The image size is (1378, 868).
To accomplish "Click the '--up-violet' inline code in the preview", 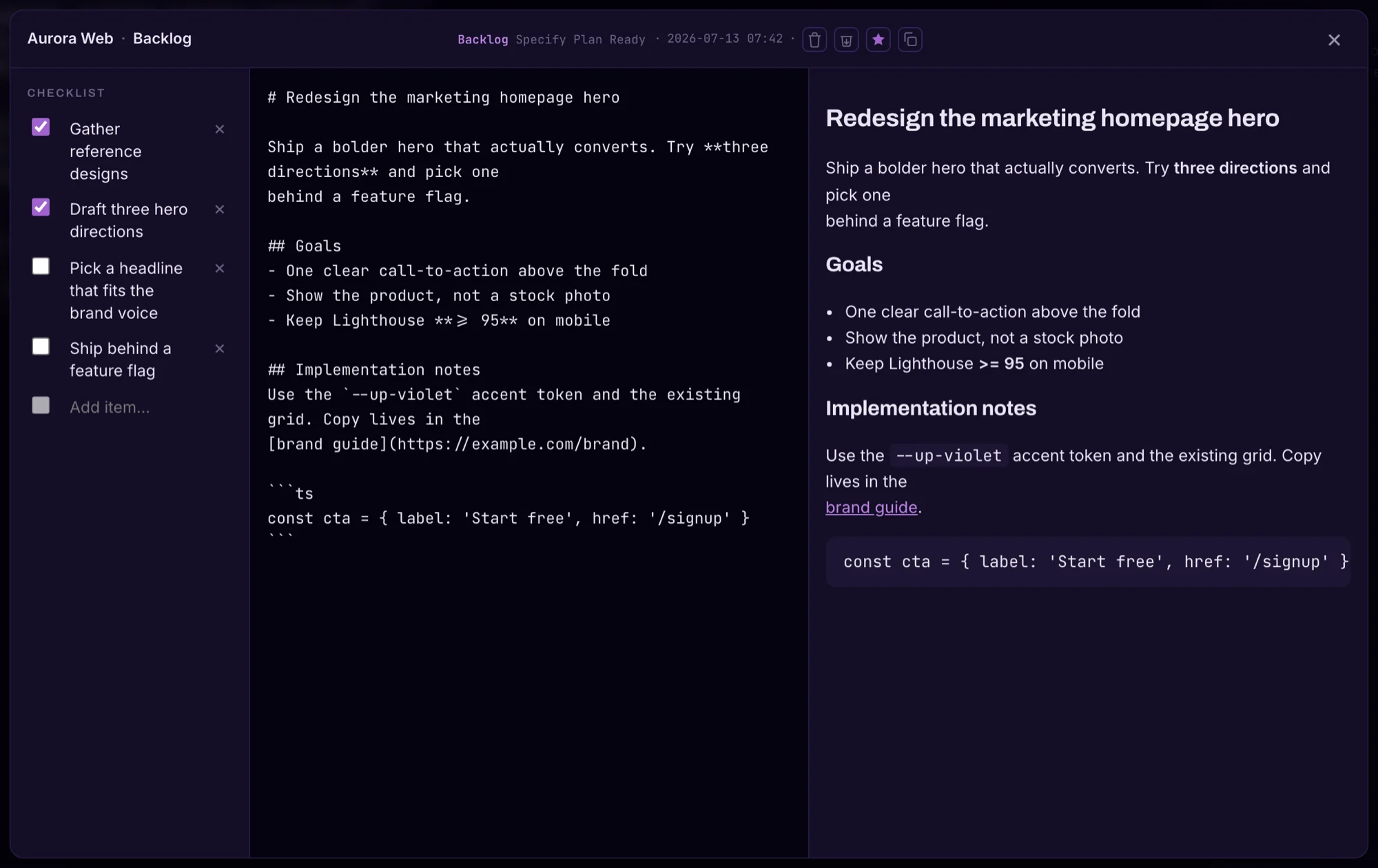I will 948,455.
